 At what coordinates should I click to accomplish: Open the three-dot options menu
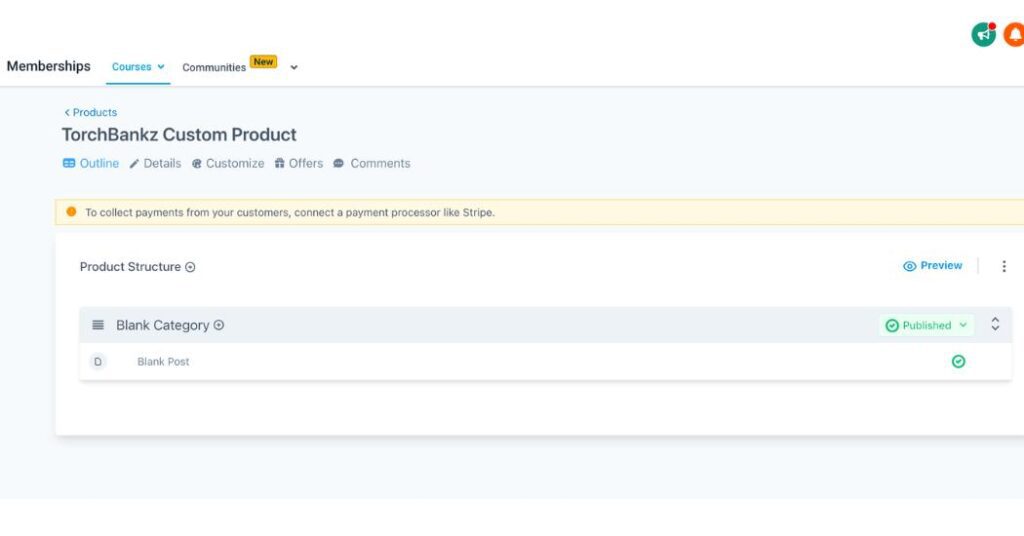tap(1004, 266)
